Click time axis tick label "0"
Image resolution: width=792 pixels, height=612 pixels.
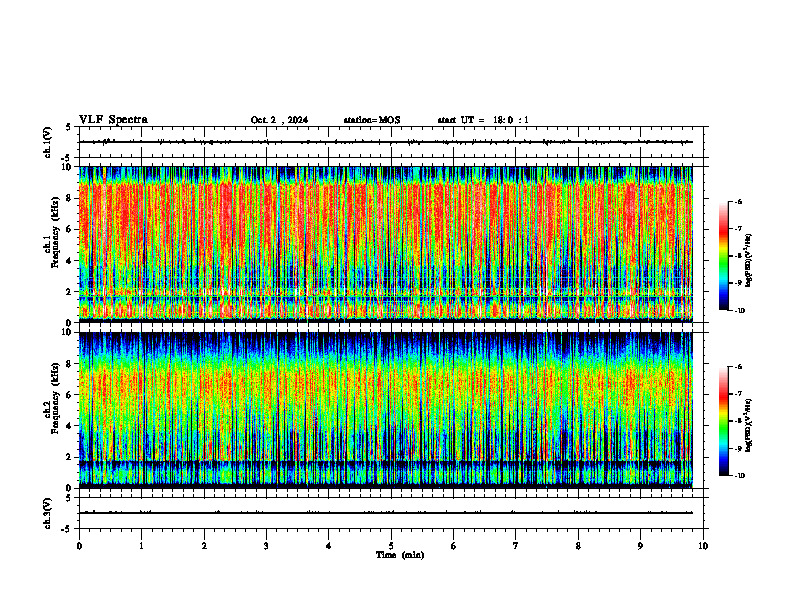[x=79, y=546]
